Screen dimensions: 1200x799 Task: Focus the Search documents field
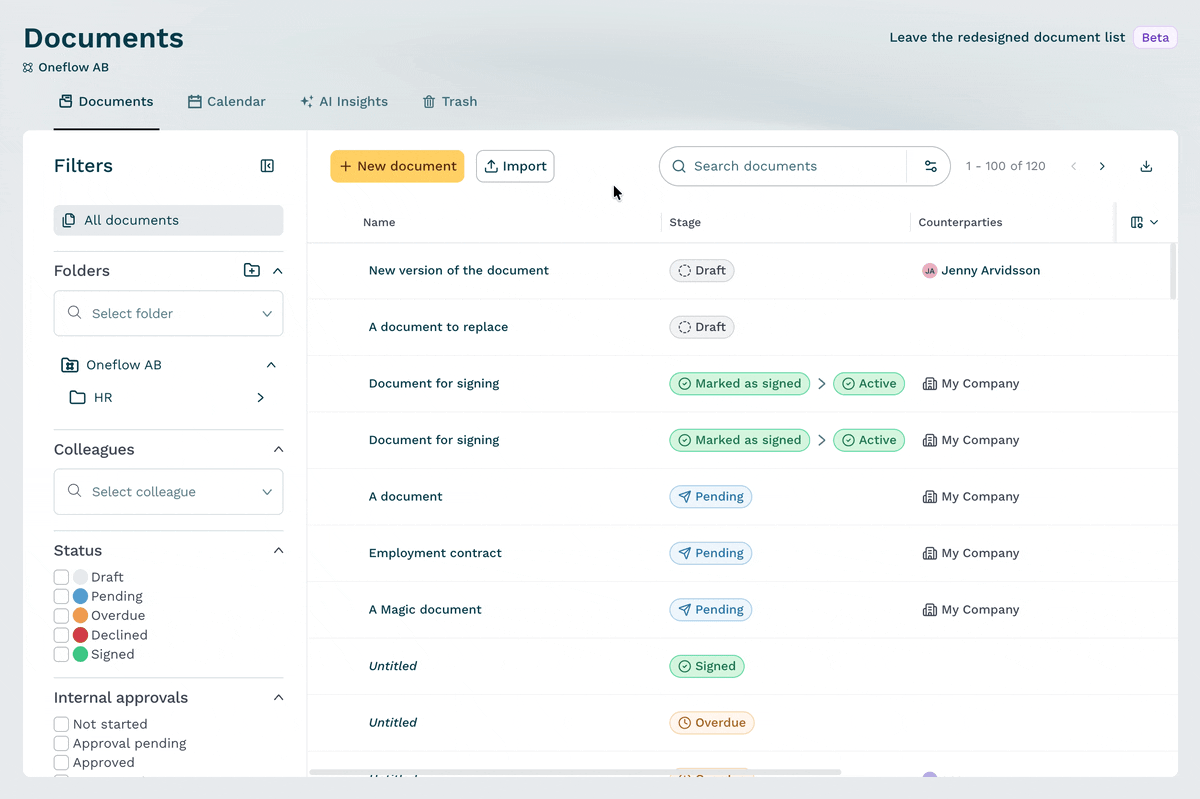click(x=783, y=166)
